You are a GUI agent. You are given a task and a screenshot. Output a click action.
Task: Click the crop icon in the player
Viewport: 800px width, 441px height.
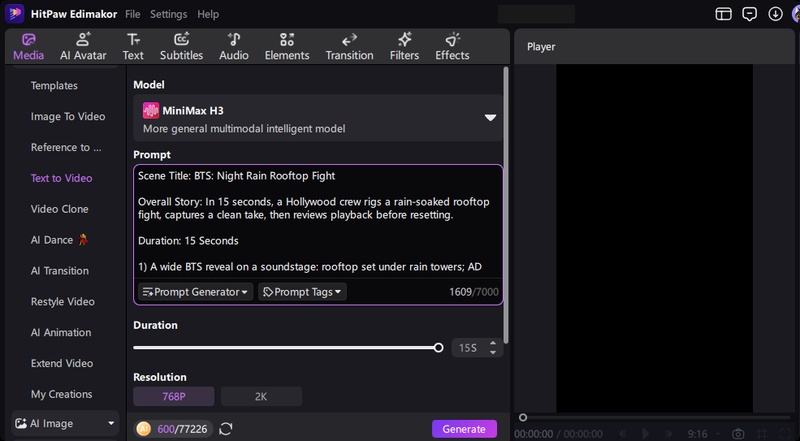[x=762, y=434]
